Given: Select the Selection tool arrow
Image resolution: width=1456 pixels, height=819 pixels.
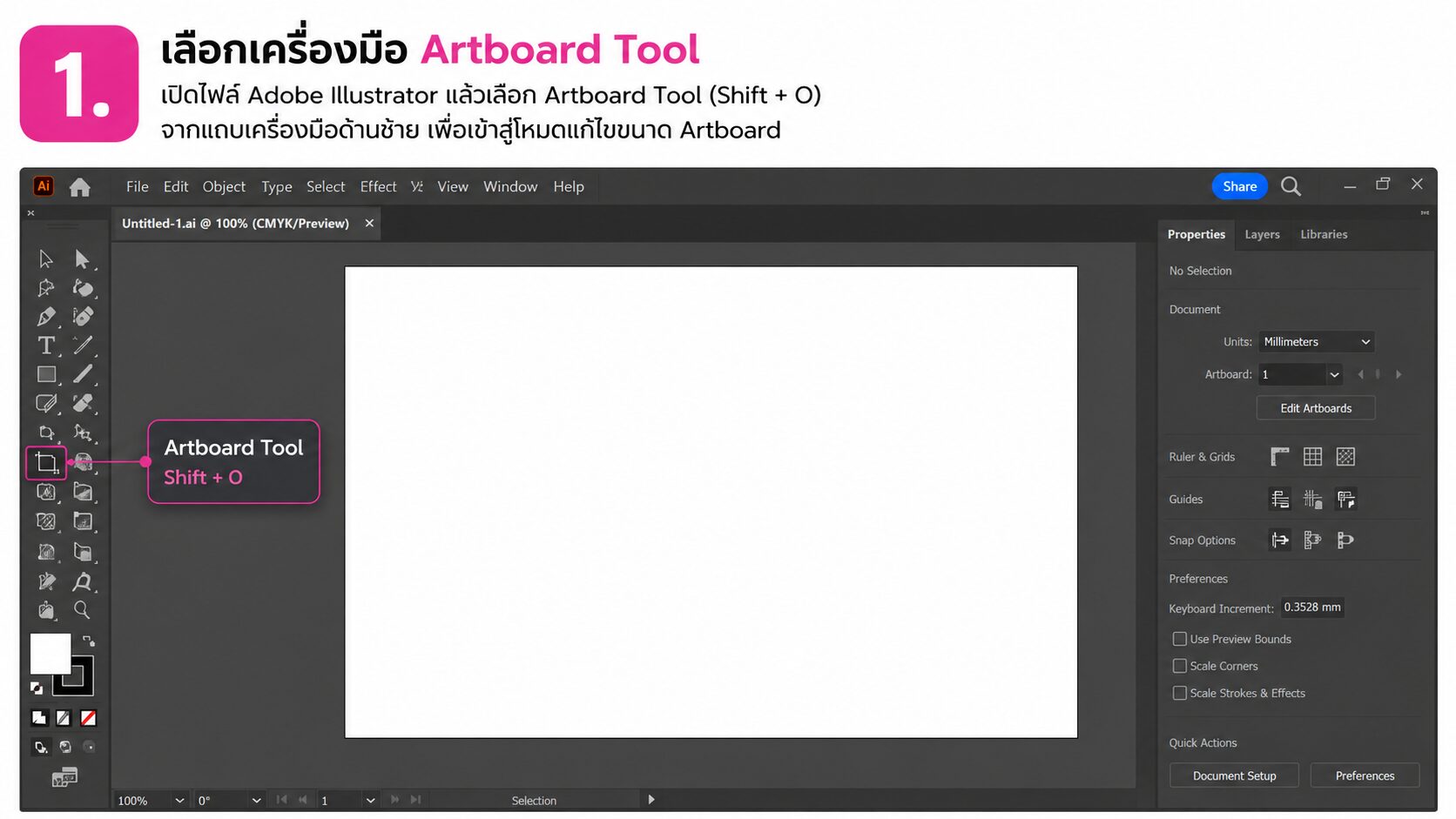Looking at the screenshot, I should click(46, 258).
